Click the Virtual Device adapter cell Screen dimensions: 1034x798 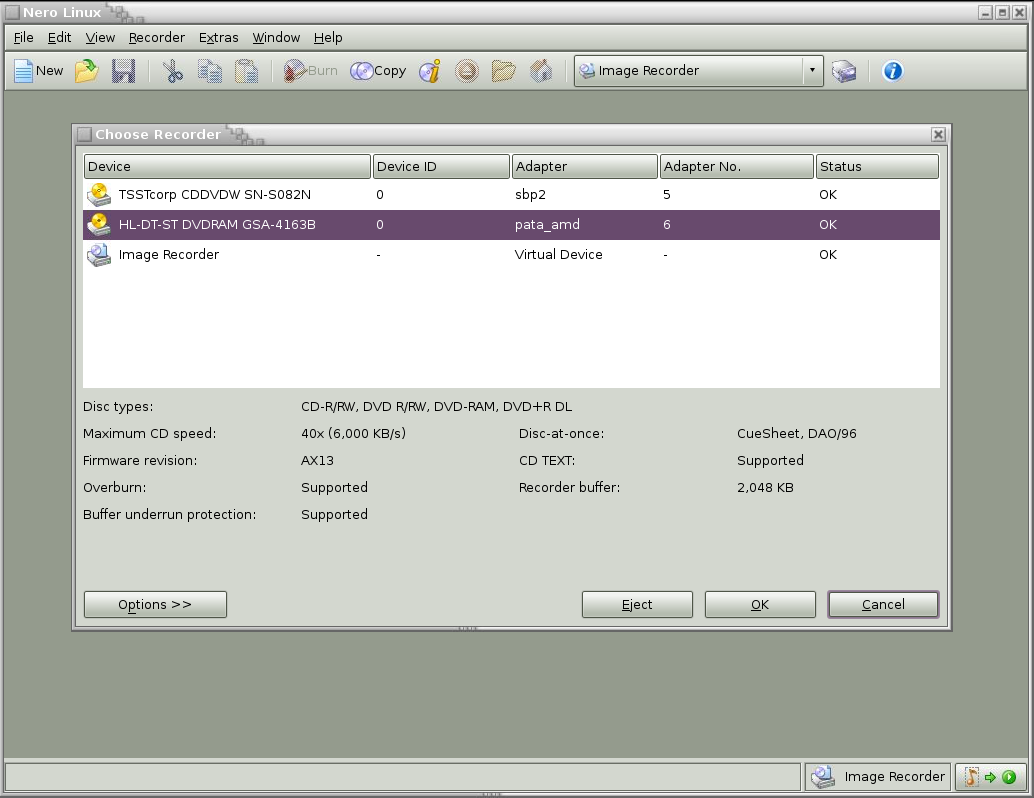click(559, 255)
